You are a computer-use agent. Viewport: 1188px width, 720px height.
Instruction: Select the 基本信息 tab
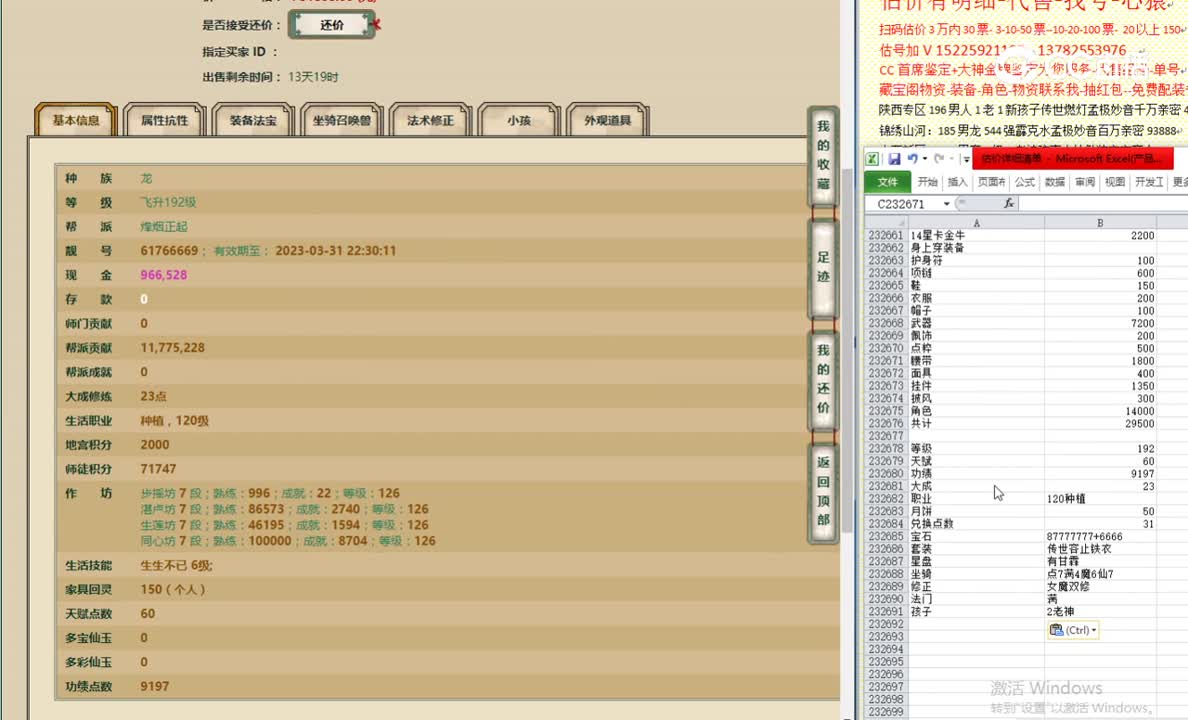[x=76, y=121]
